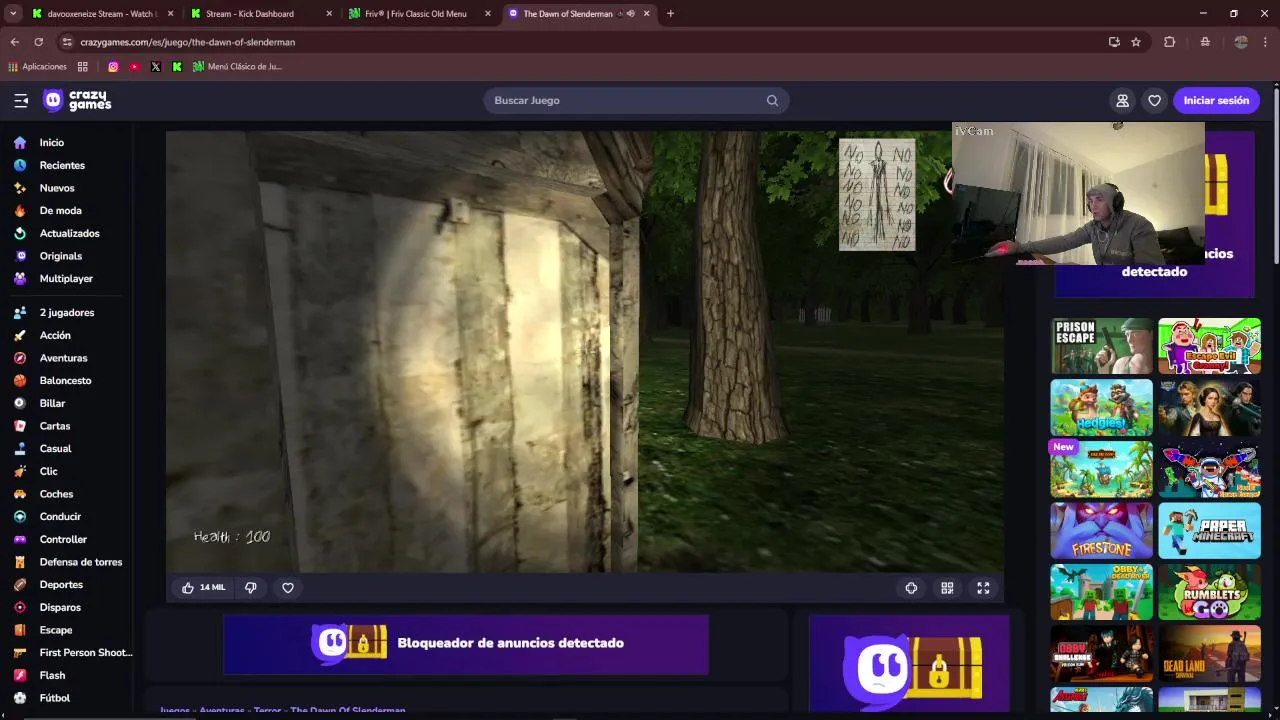1280x720 pixels.
Task: Switch to Friv Classic Old Menu tab
Action: (420, 14)
